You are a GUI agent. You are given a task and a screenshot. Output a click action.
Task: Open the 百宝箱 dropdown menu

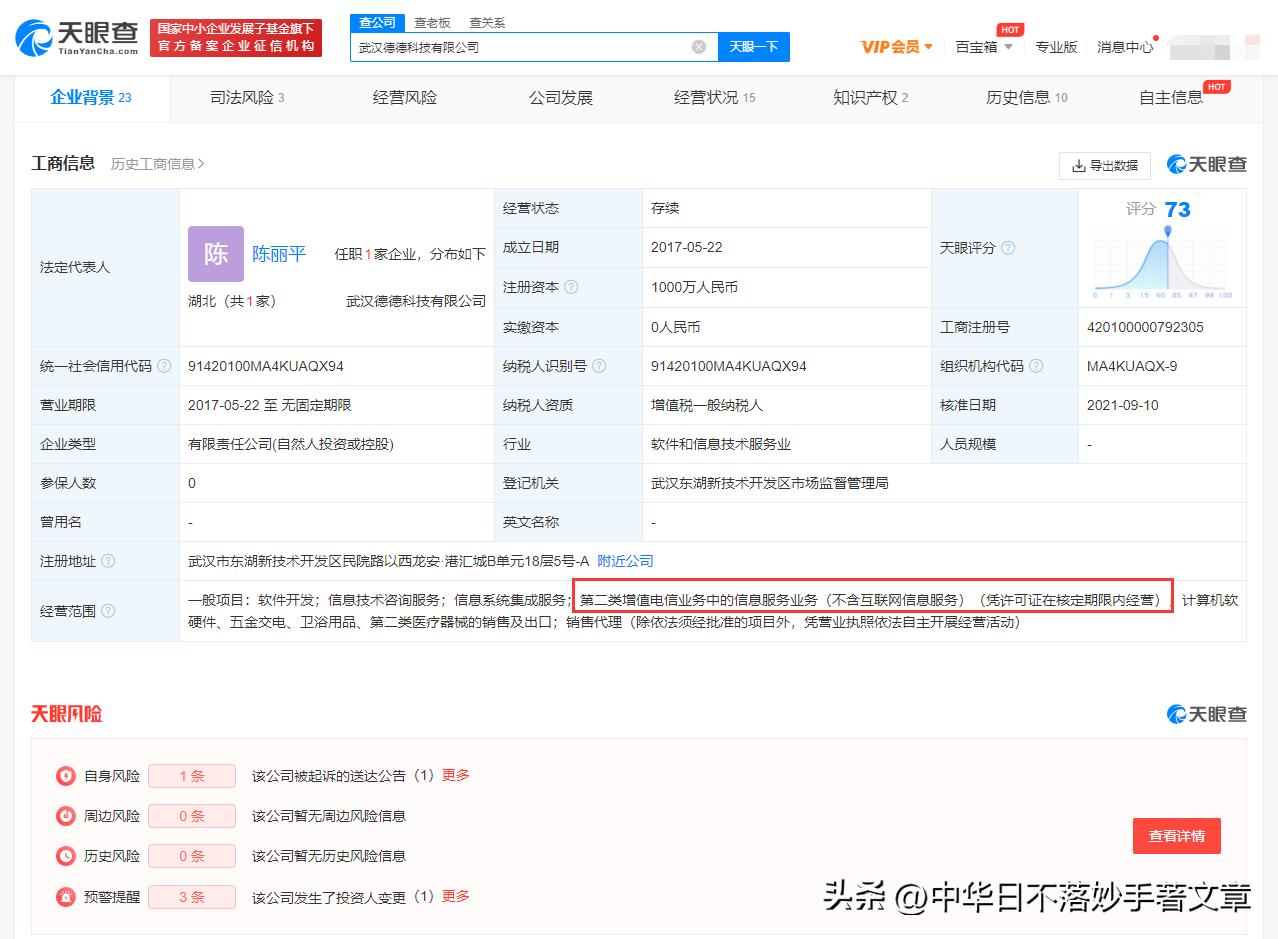click(982, 46)
